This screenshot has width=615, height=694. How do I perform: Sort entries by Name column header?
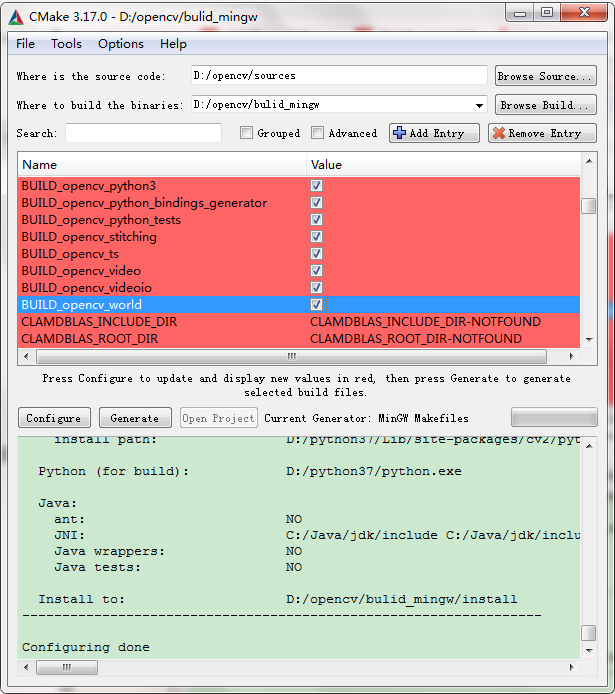click(162, 165)
